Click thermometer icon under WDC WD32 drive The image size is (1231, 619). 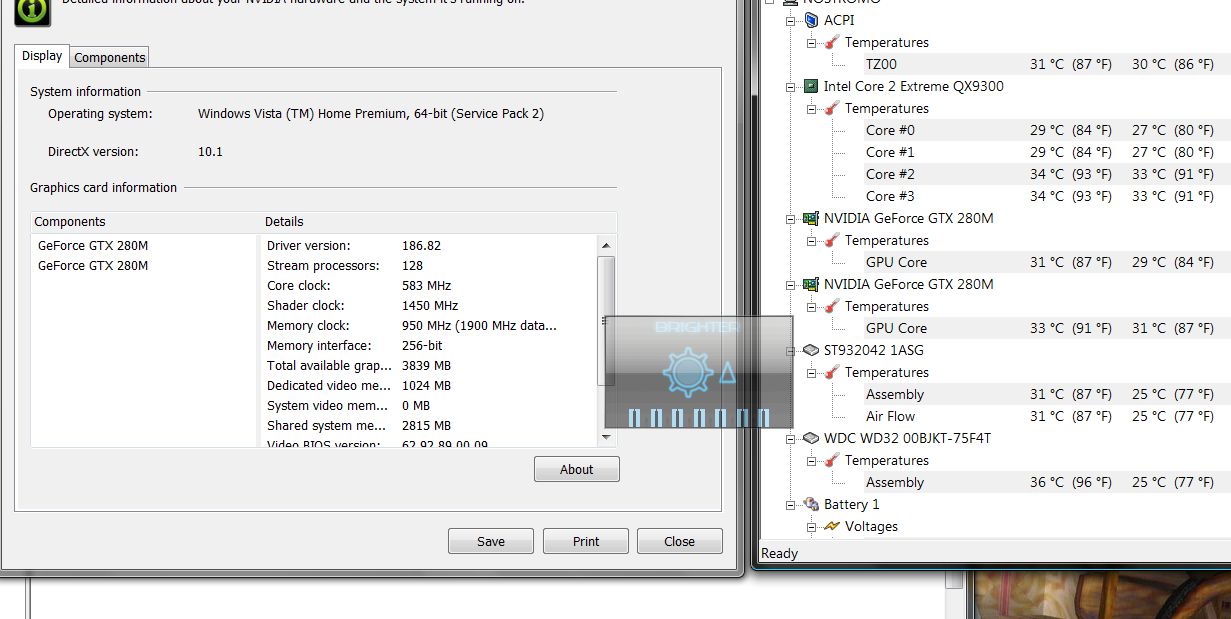(832, 460)
